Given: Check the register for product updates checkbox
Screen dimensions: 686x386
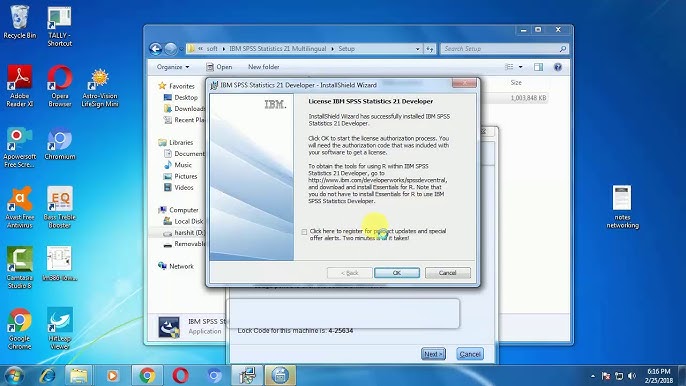Looking at the screenshot, I should [304, 232].
